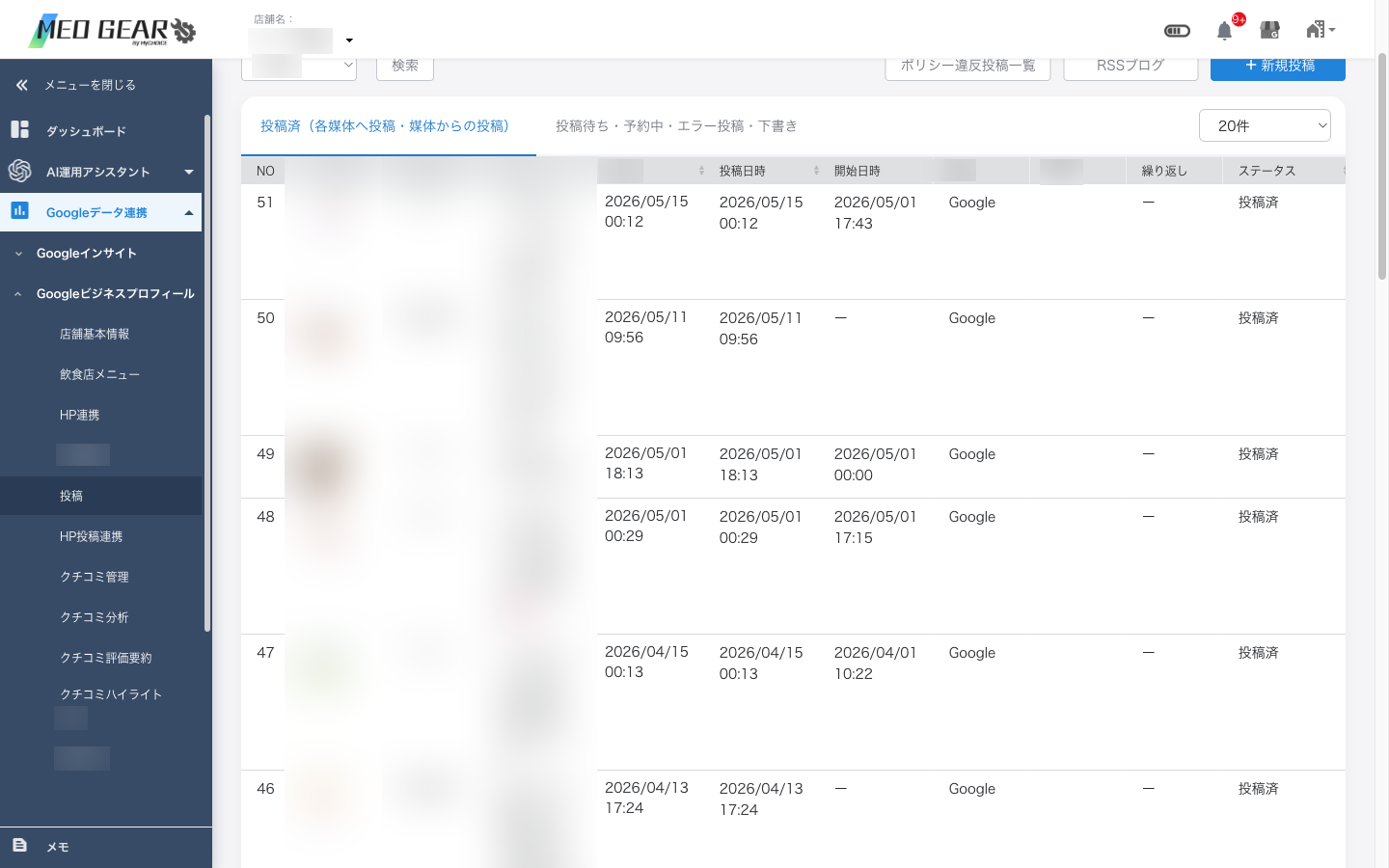Viewport: 1389px width, 868px height.
Task: Click the blue 新規投稿 button
Action: pos(1278,66)
